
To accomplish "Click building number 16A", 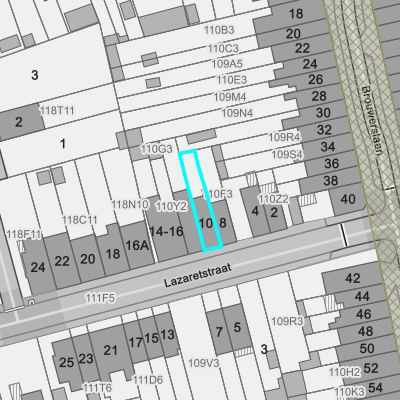I will [x=137, y=245].
